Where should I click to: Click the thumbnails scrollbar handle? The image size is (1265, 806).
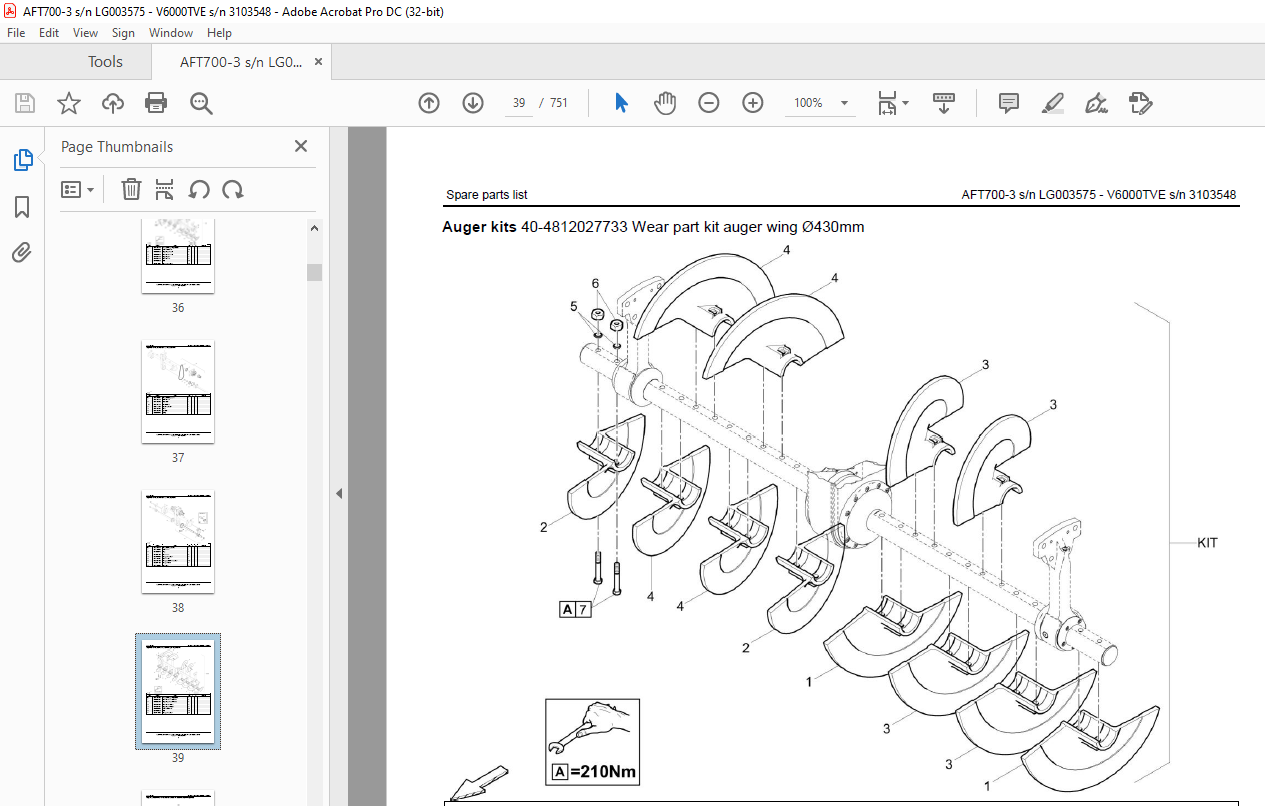click(x=315, y=272)
